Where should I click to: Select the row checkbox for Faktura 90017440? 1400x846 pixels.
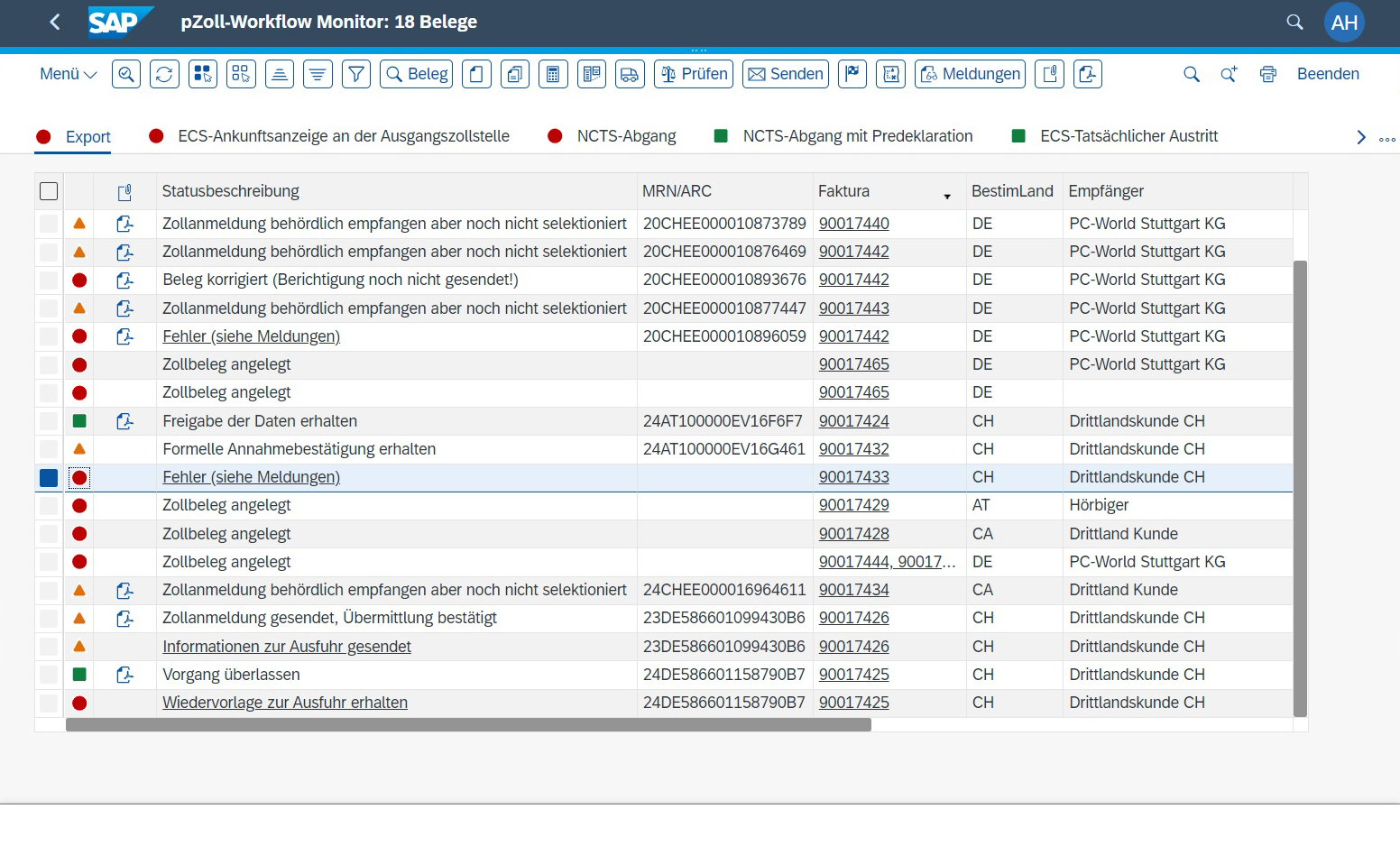49,224
